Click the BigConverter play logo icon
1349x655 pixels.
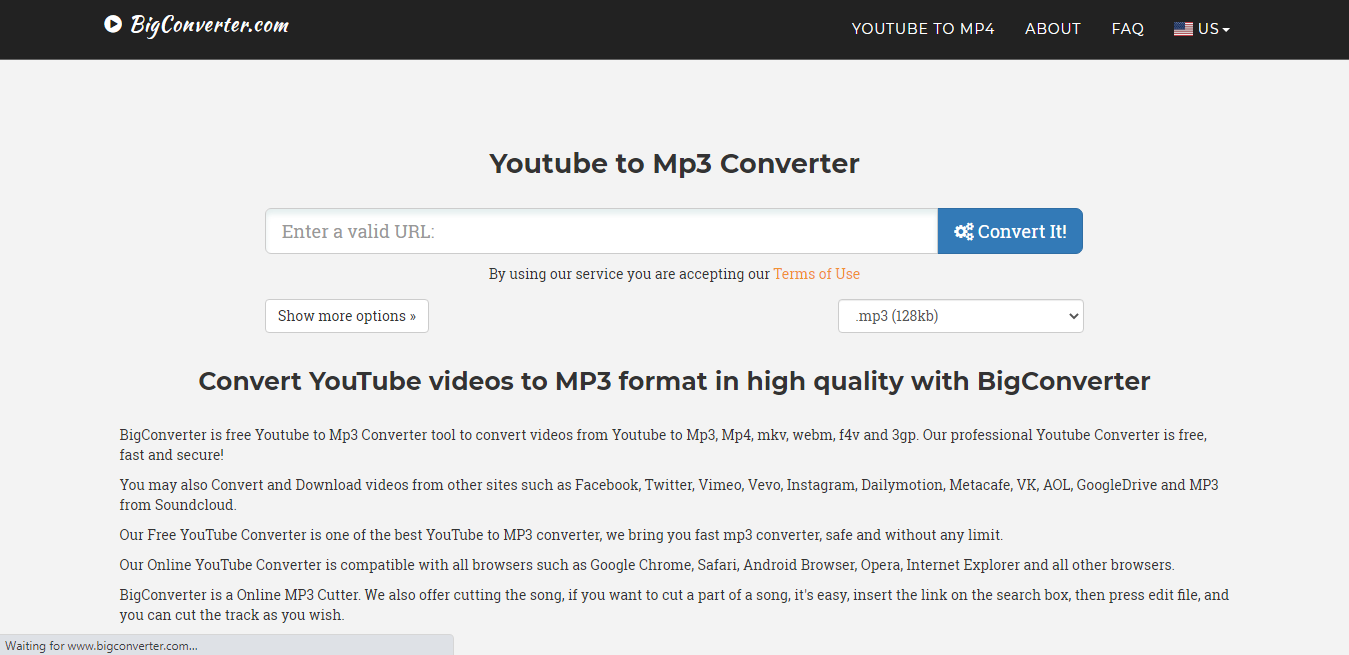pyautogui.click(x=113, y=23)
